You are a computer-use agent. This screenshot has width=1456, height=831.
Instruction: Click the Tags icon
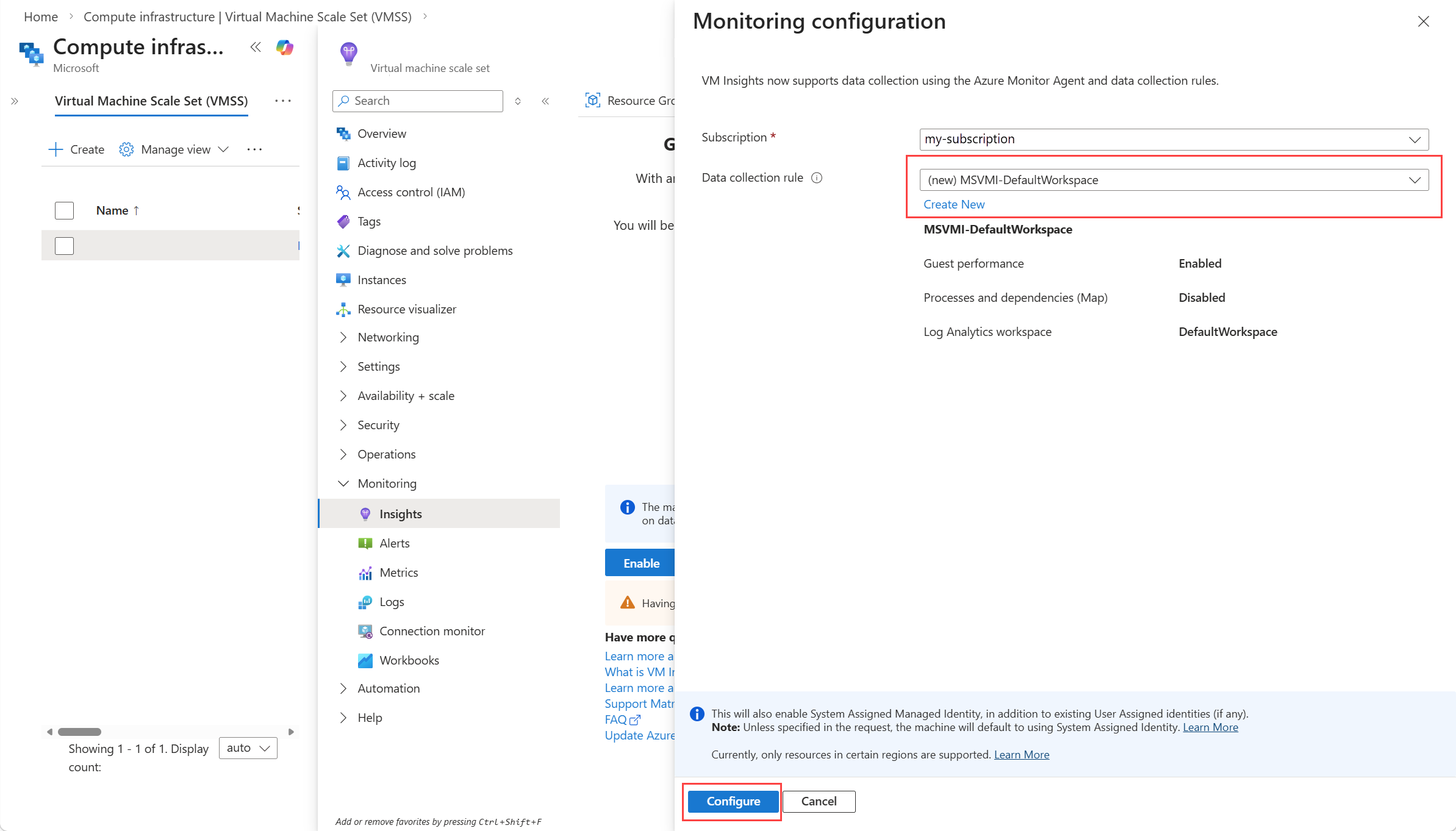pyautogui.click(x=343, y=221)
